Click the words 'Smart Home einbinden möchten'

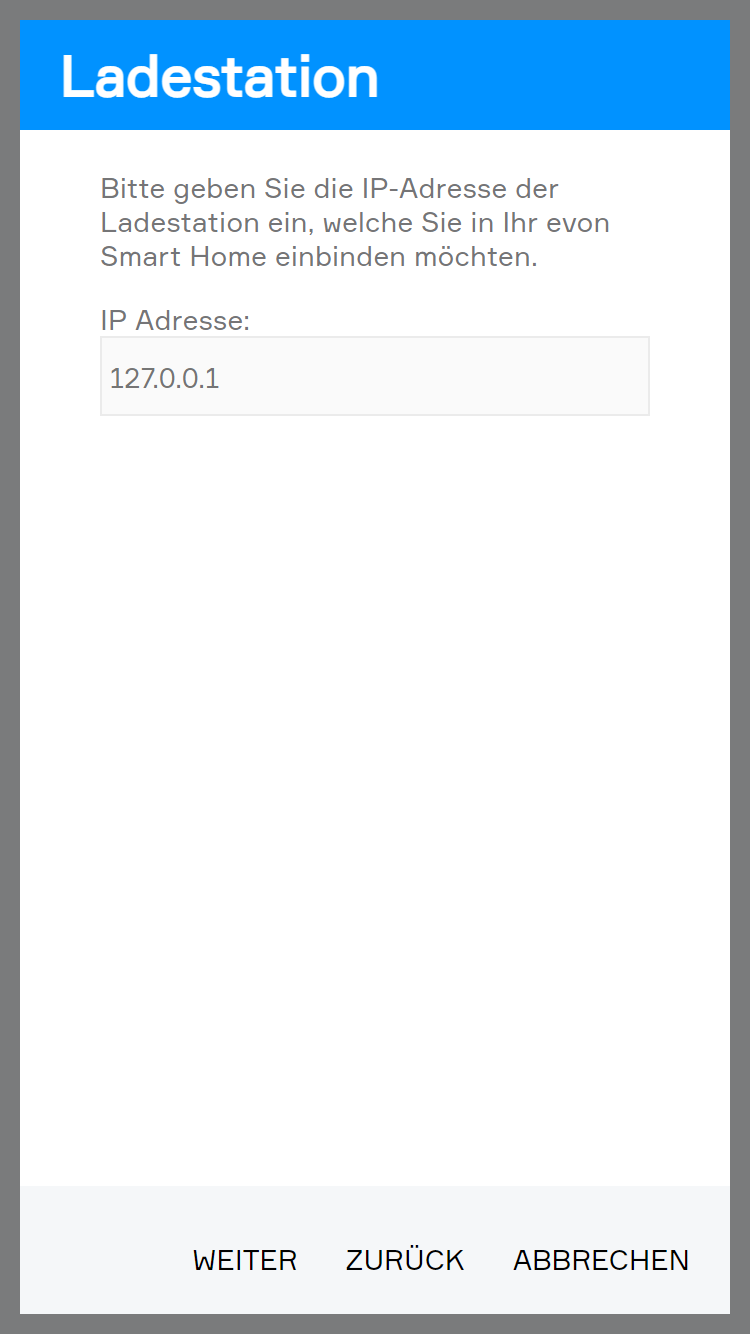[319, 256]
